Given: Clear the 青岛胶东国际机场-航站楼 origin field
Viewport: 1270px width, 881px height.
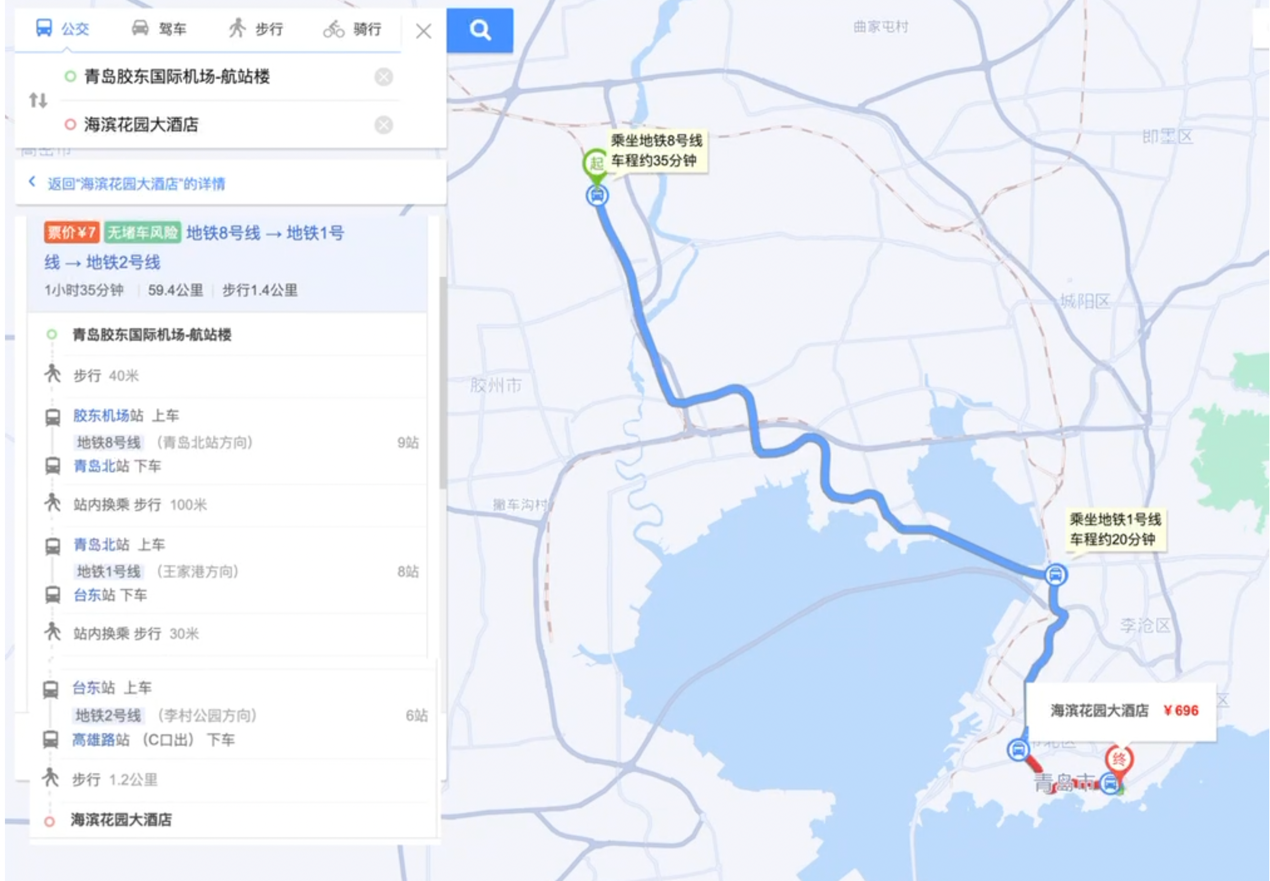Looking at the screenshot, I should [384, 77].
